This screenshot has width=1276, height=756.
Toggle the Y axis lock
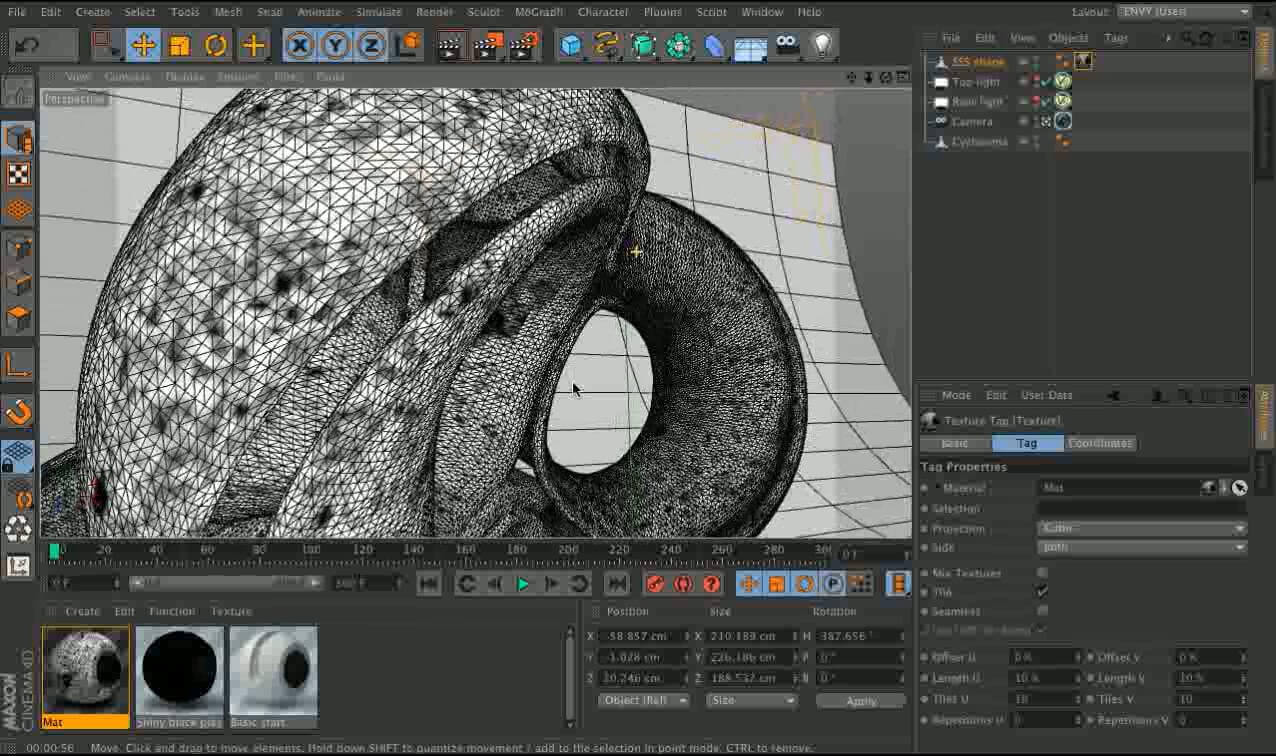point(335,46)
